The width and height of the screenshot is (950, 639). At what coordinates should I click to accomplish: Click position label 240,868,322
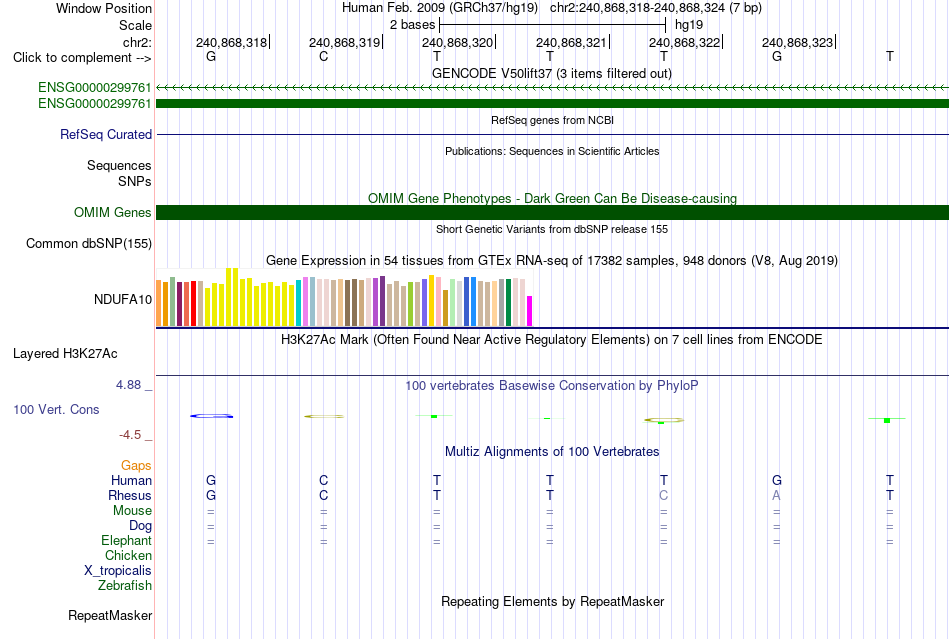tap(684, 42)
